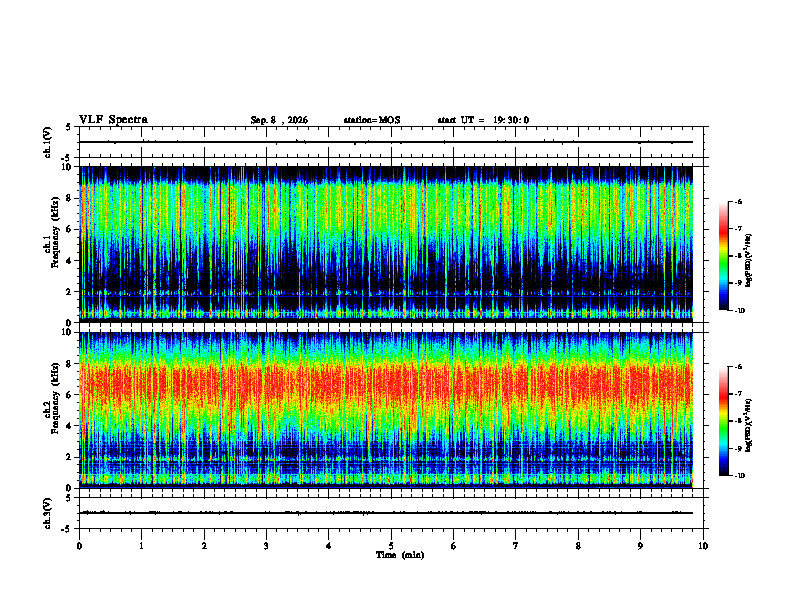Click the 3 minute tick label
The image size is (792, 612).
[x=266, y=546]
